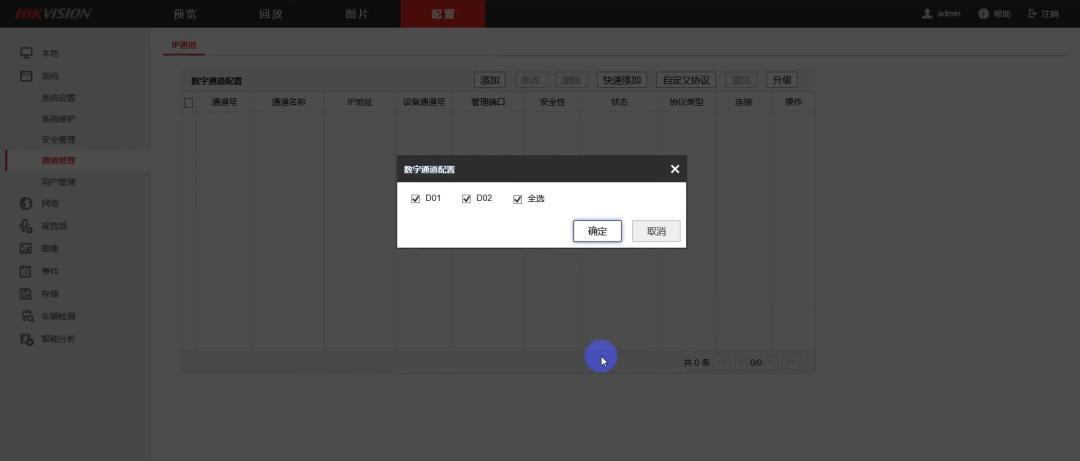Click the 升级 upgrade button
The image size is (1080, 461).
[782, 80]
